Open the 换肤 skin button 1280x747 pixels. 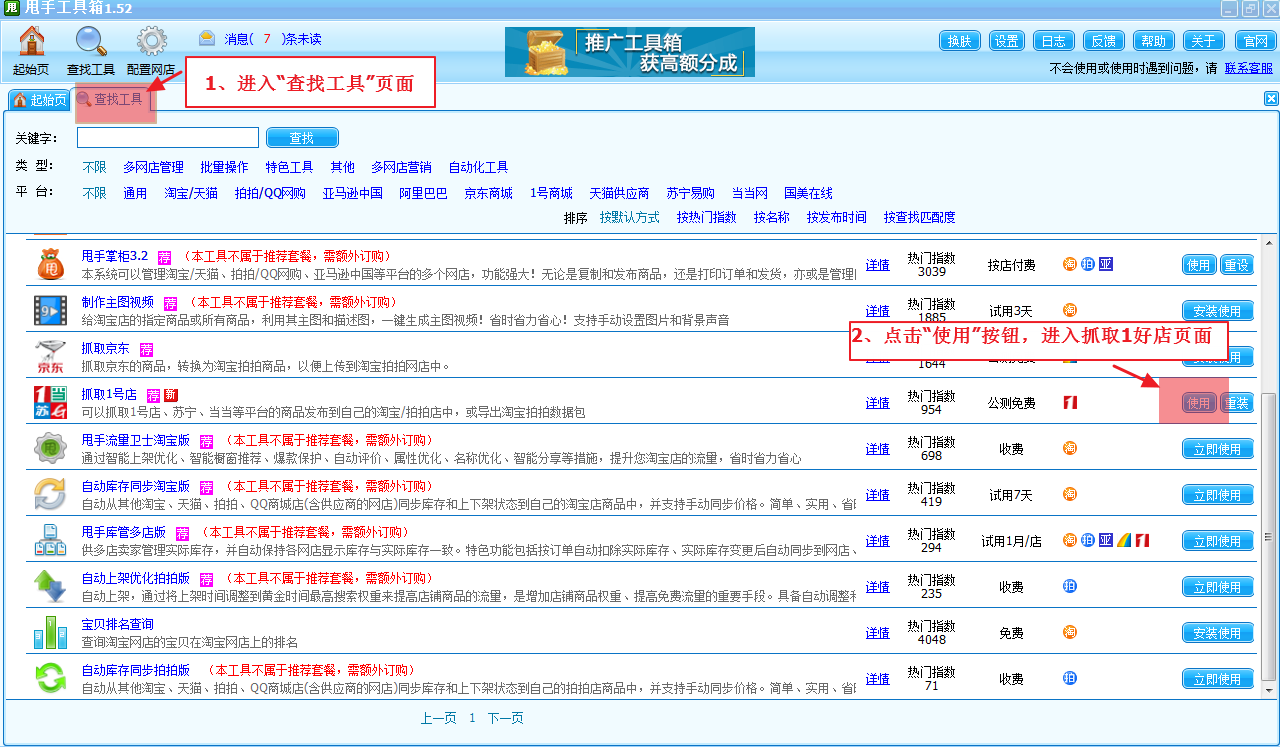pyautogui.click(x=960, y=41)
